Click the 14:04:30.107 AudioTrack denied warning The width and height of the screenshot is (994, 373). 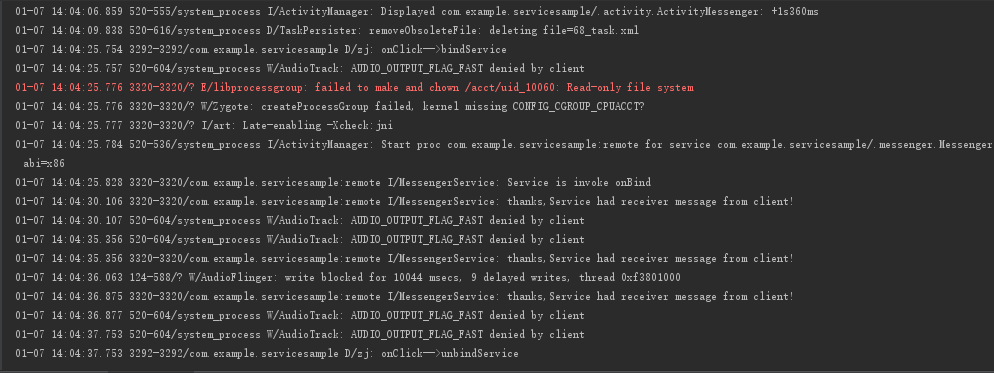coord(300,221)
